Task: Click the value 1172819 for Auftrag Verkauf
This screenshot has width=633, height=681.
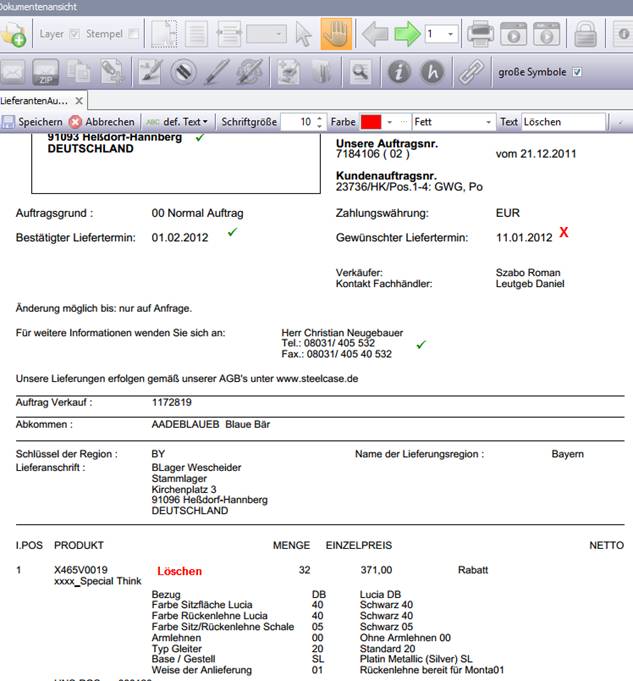Action: (x=172, y=402)
